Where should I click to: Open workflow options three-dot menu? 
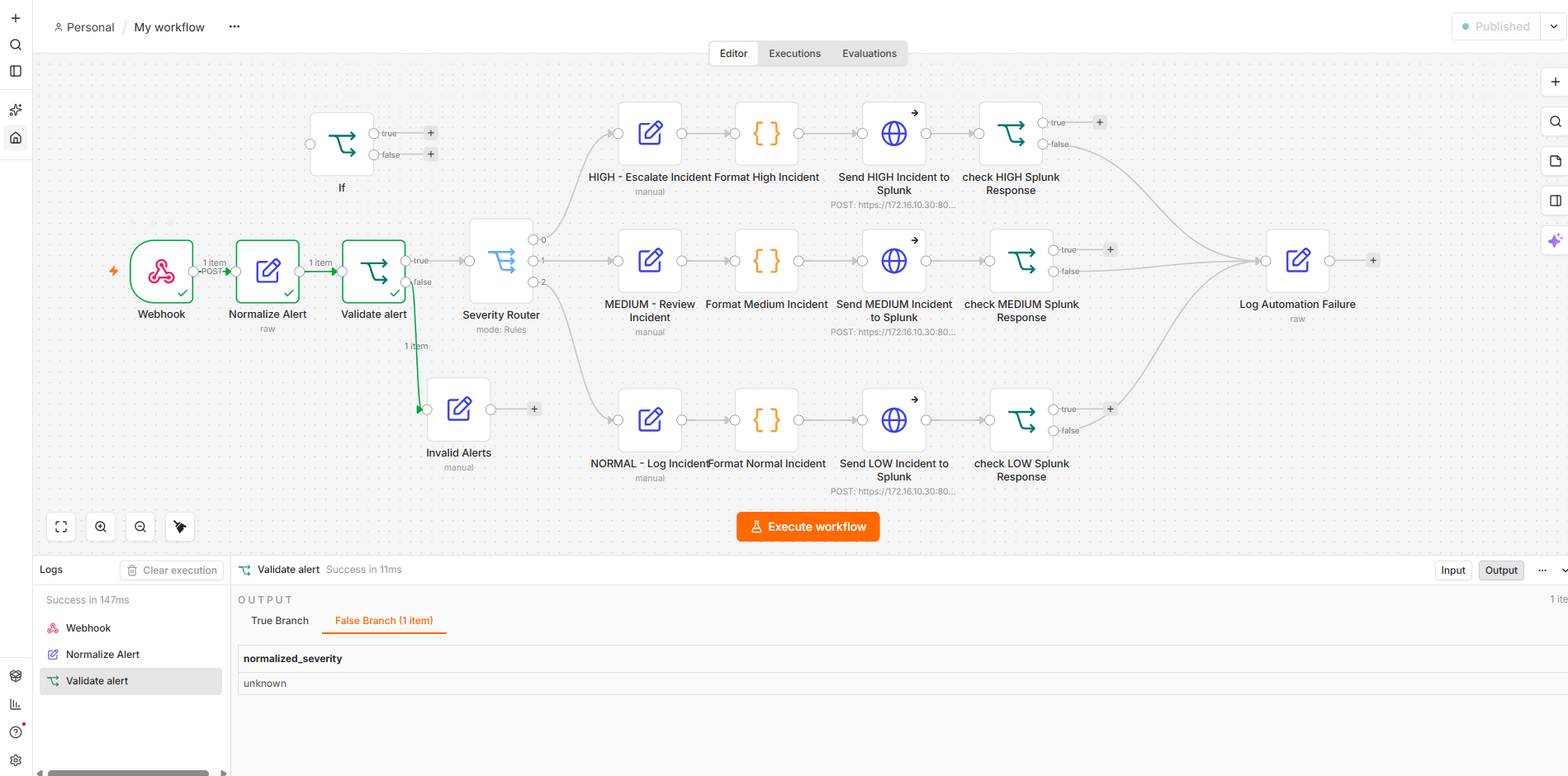[234, 26]
